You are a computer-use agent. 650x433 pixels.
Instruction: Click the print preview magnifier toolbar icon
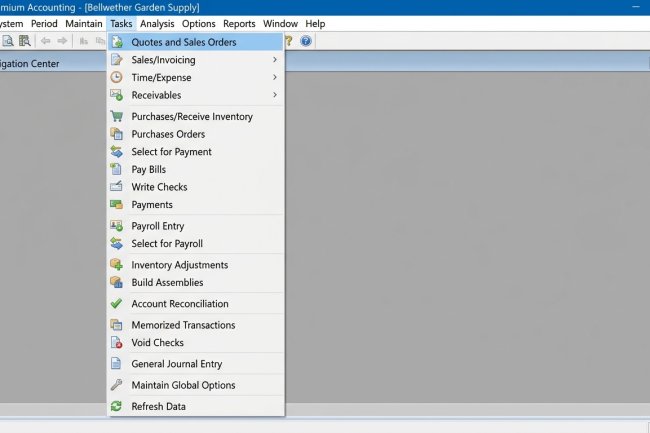[x=8, y=41]
